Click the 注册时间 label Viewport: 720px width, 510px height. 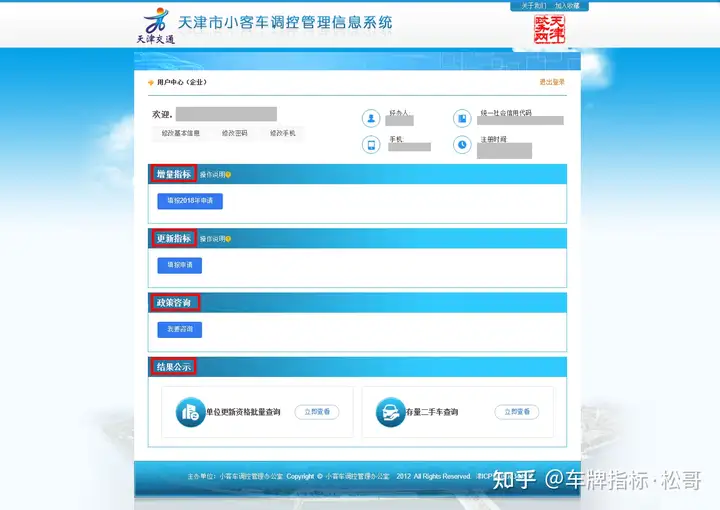click(494, 139)
